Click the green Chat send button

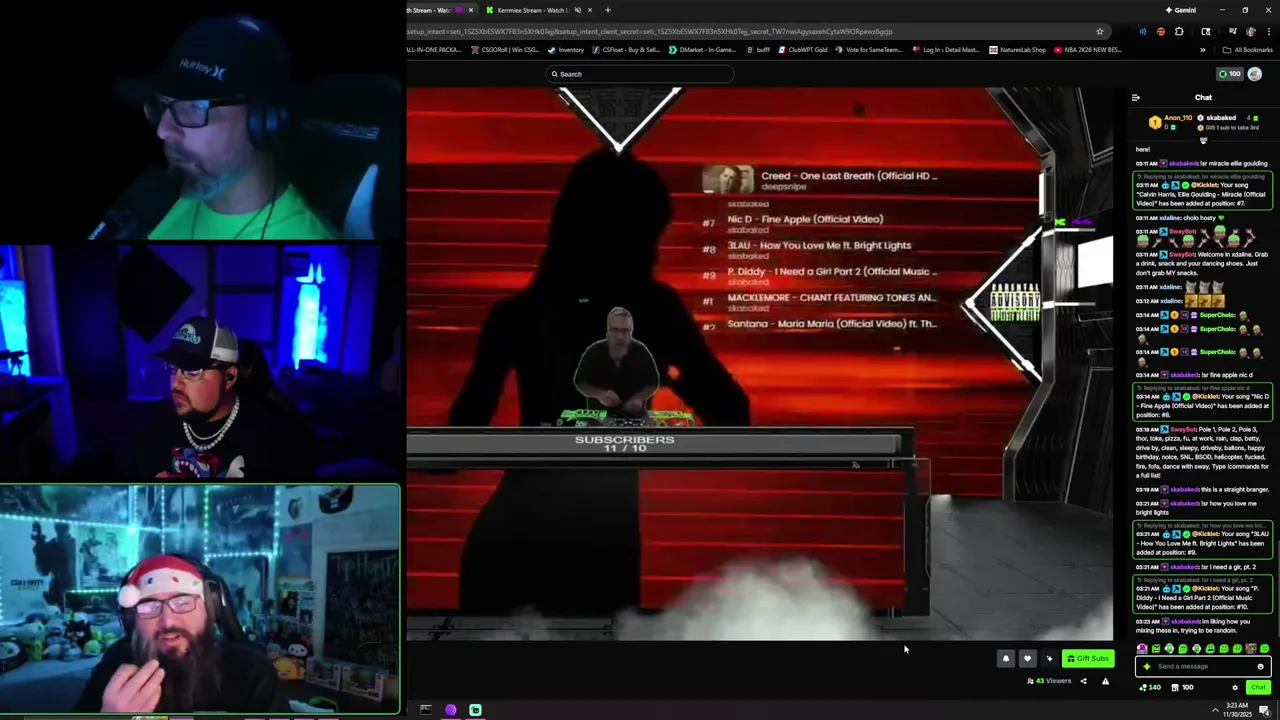point(1258,687)
